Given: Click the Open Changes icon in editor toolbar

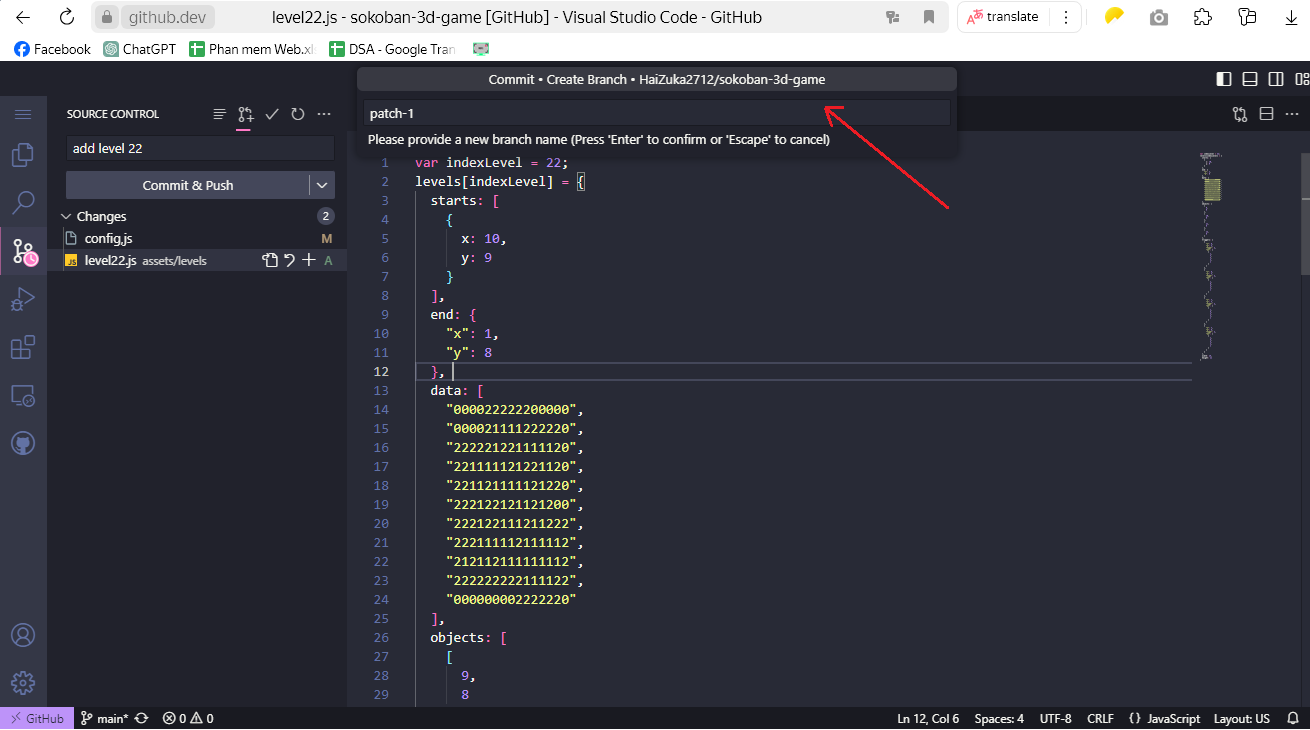Looking at the screenshot, I should pyautogui.click(x=1240, y=114).
